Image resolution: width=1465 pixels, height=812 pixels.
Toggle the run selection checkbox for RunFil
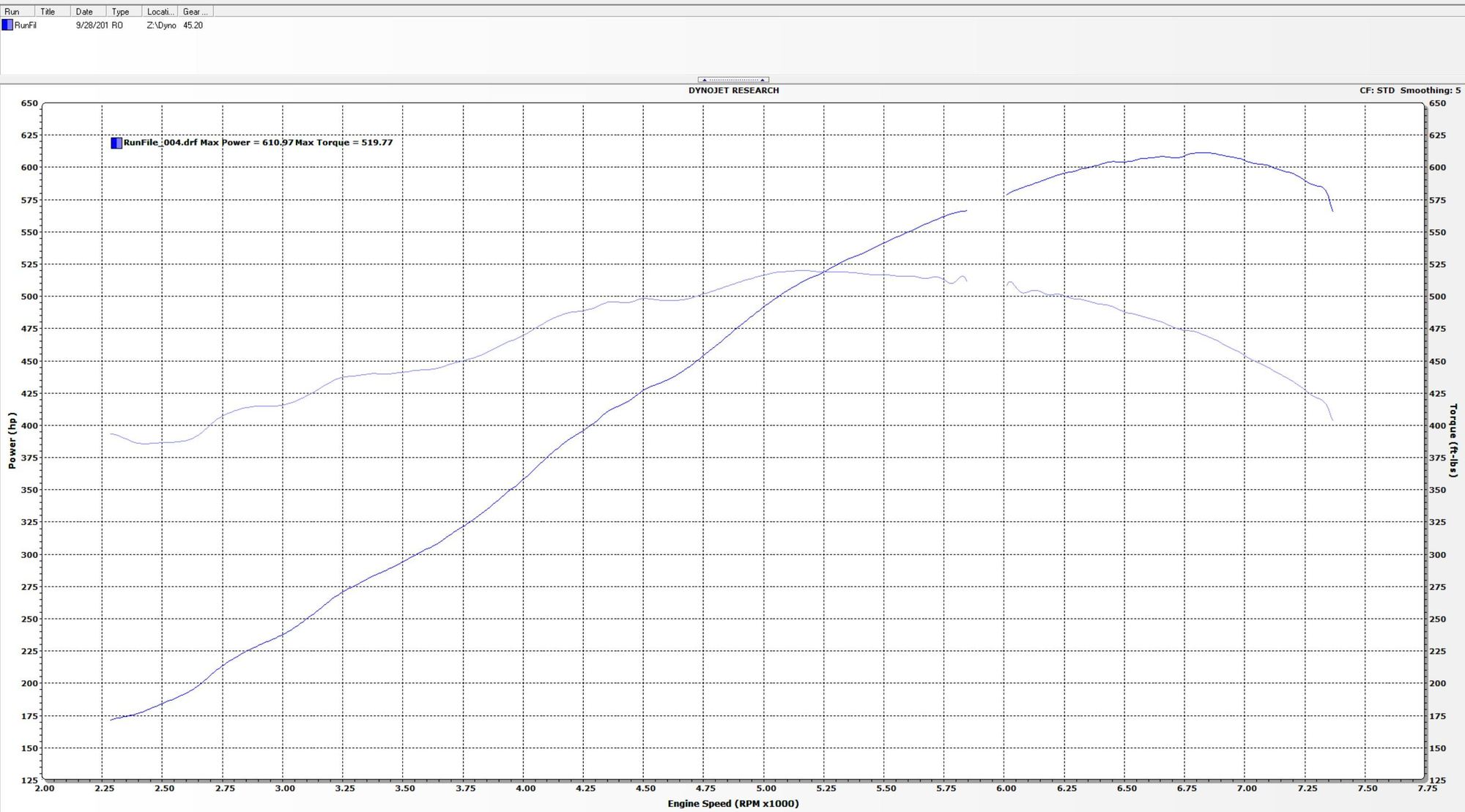point(7,24)
